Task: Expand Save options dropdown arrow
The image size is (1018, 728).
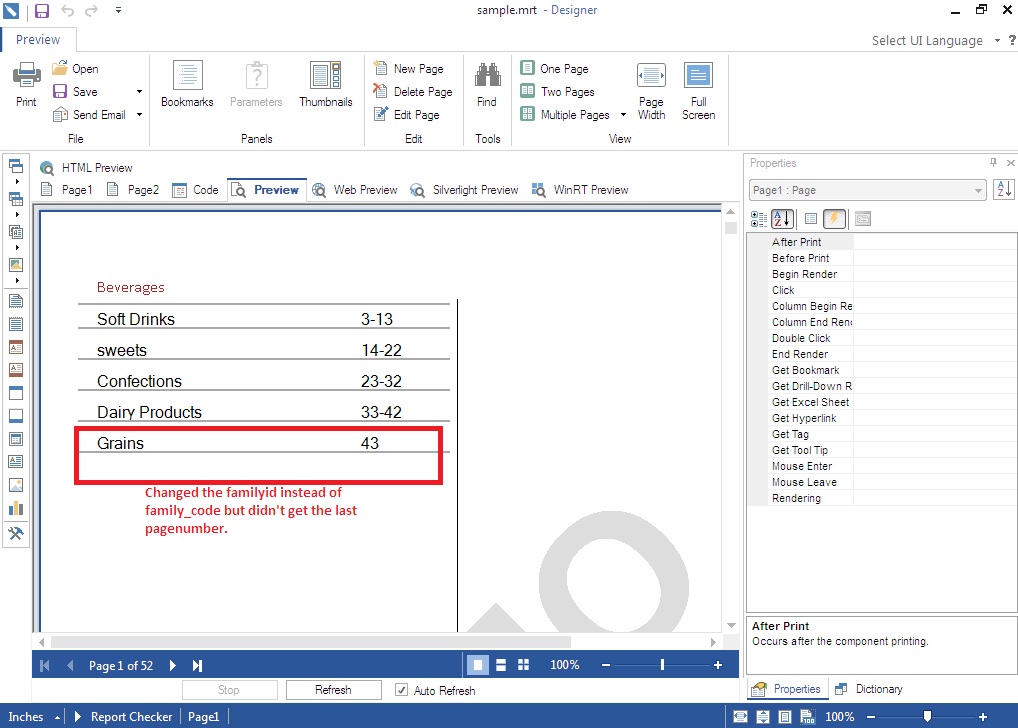Action: [139, 92]
